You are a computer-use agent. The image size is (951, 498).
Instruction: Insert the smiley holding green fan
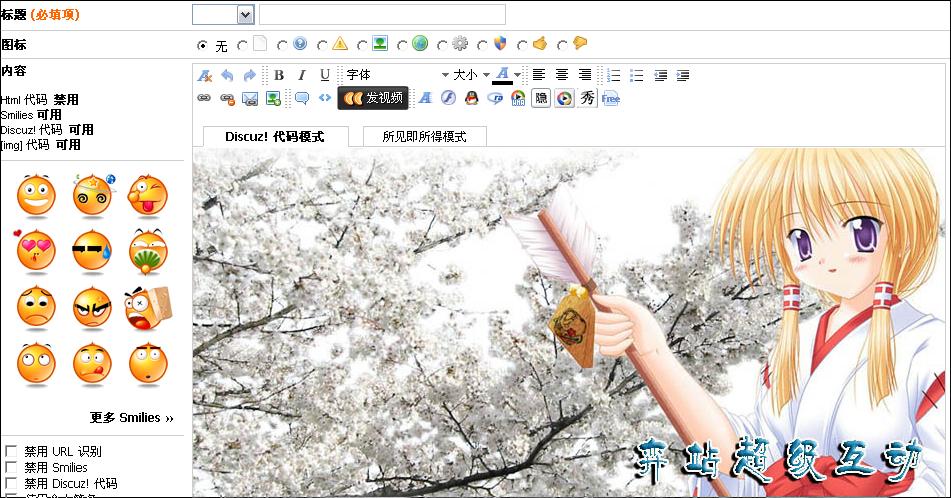pyautogui.click(x=148, y=251)
